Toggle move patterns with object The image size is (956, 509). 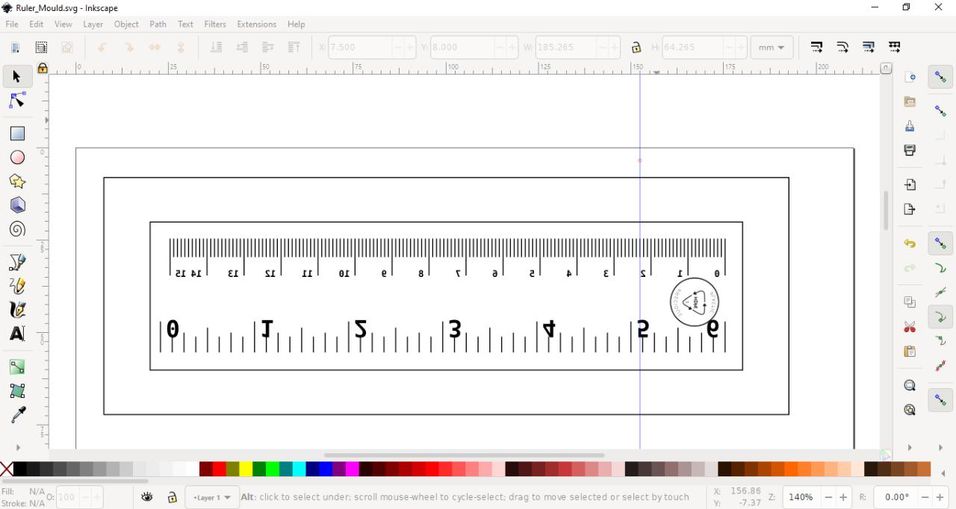point(894,47)
